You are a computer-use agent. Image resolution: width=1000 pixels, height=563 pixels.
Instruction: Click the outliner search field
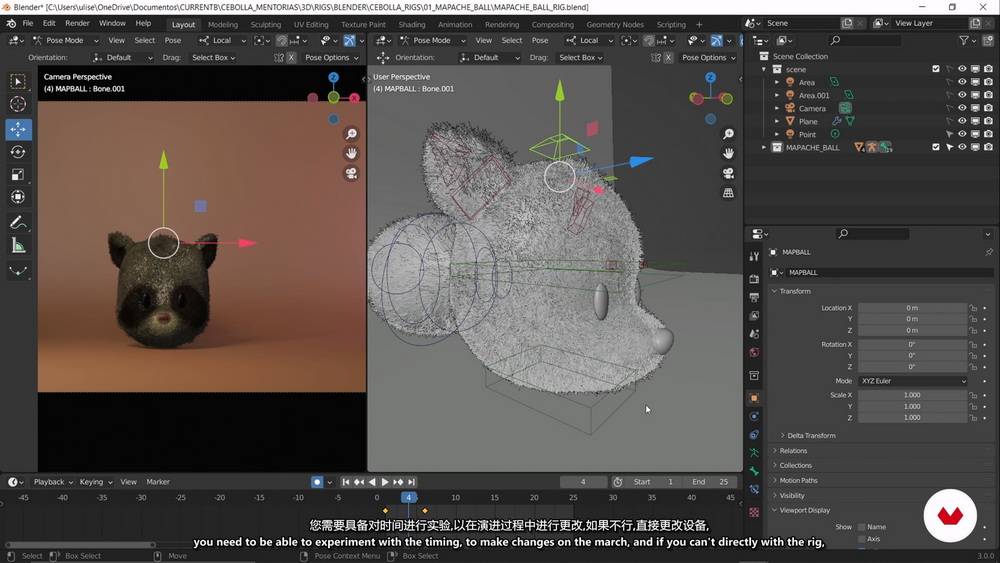[865, 40]
